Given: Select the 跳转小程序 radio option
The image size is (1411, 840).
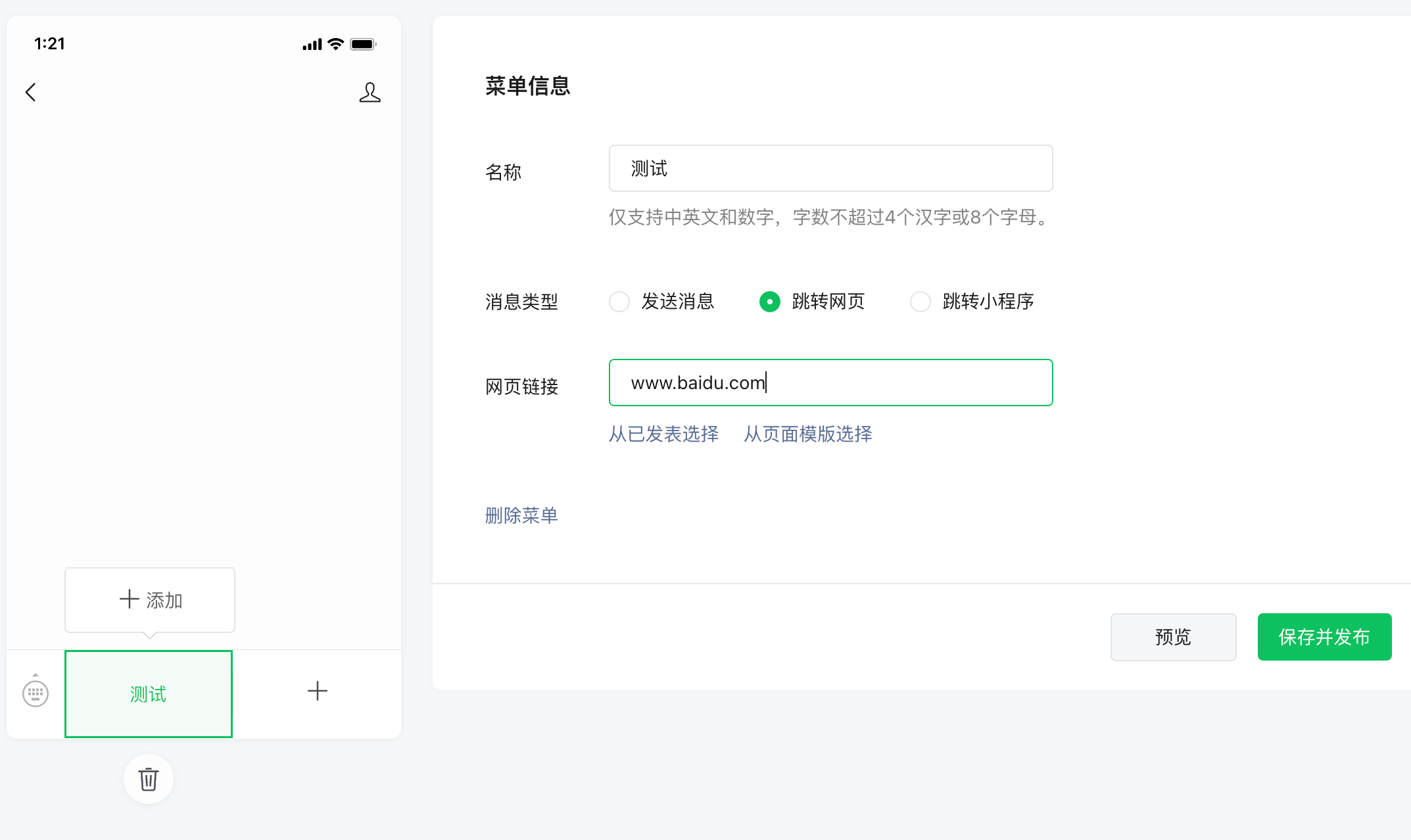Looking at the screenshot, I should point(921,302).
